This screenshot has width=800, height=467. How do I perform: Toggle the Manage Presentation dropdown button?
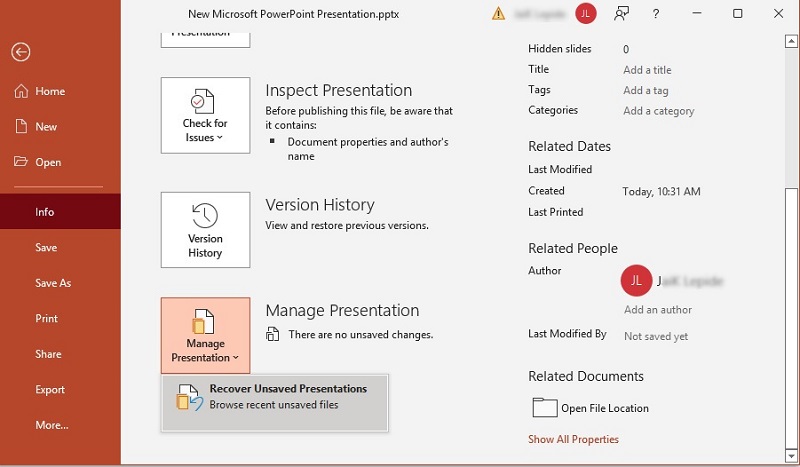(206, 335)
